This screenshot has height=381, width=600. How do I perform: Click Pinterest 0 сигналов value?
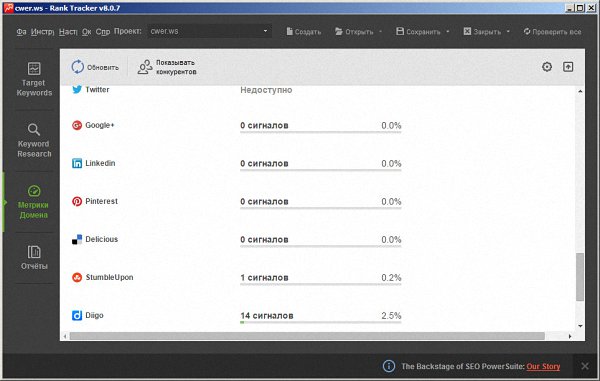[x=264, y=202]
